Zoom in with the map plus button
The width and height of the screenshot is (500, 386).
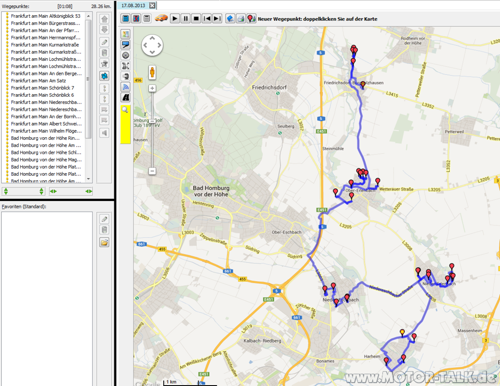[152, 88]
